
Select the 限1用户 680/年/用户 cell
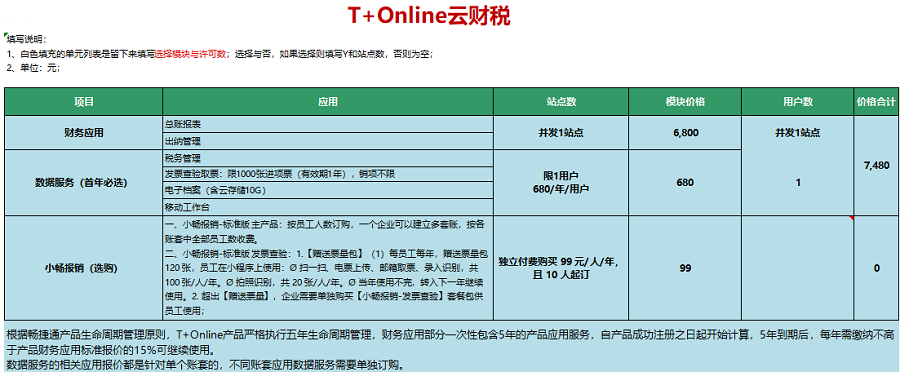561,183
